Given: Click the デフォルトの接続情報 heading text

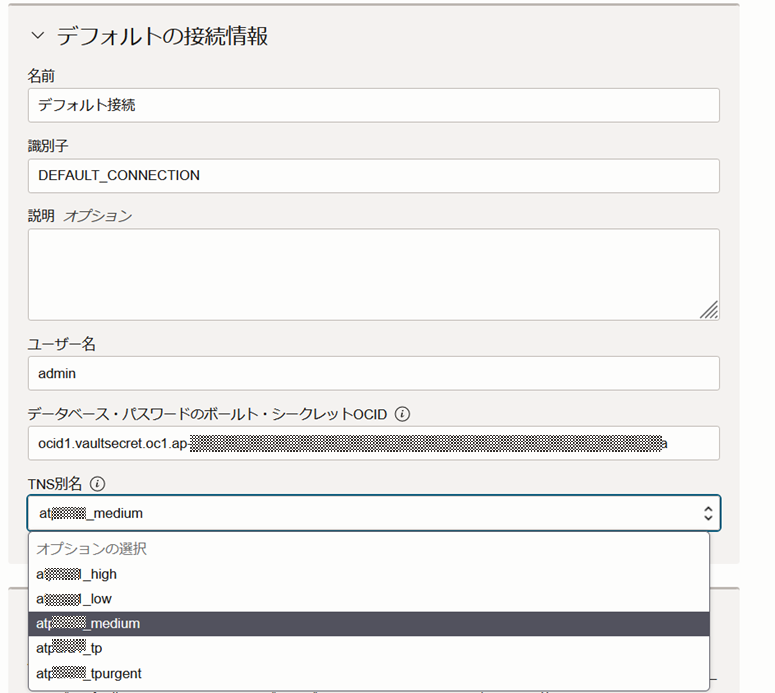Looking at the screenshot, I should point(162,36).
